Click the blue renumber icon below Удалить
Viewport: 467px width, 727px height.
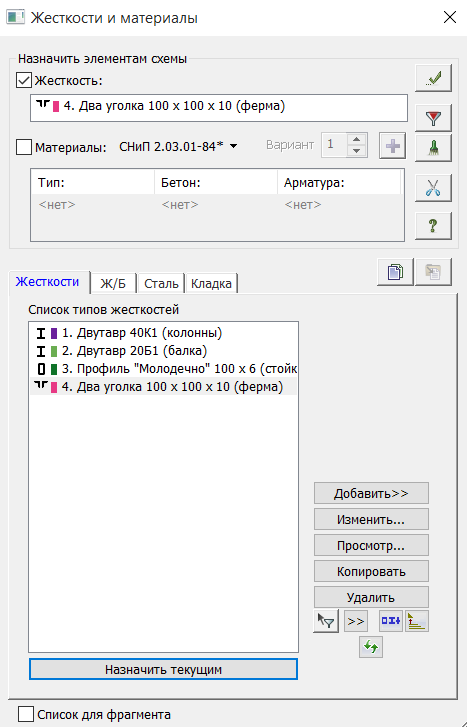[x=391, y=621]
